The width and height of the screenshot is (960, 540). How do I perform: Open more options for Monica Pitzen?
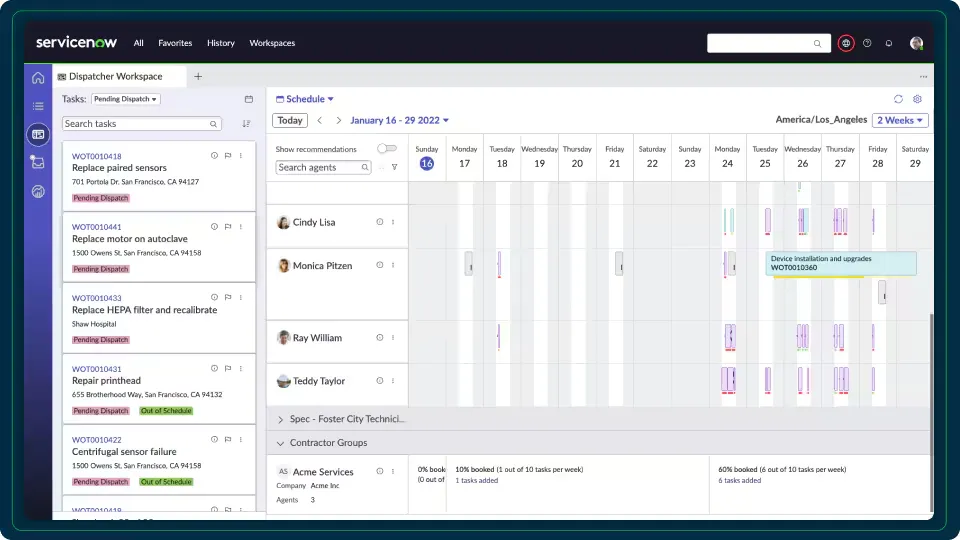pyautogui.click(x=393, y=265)
